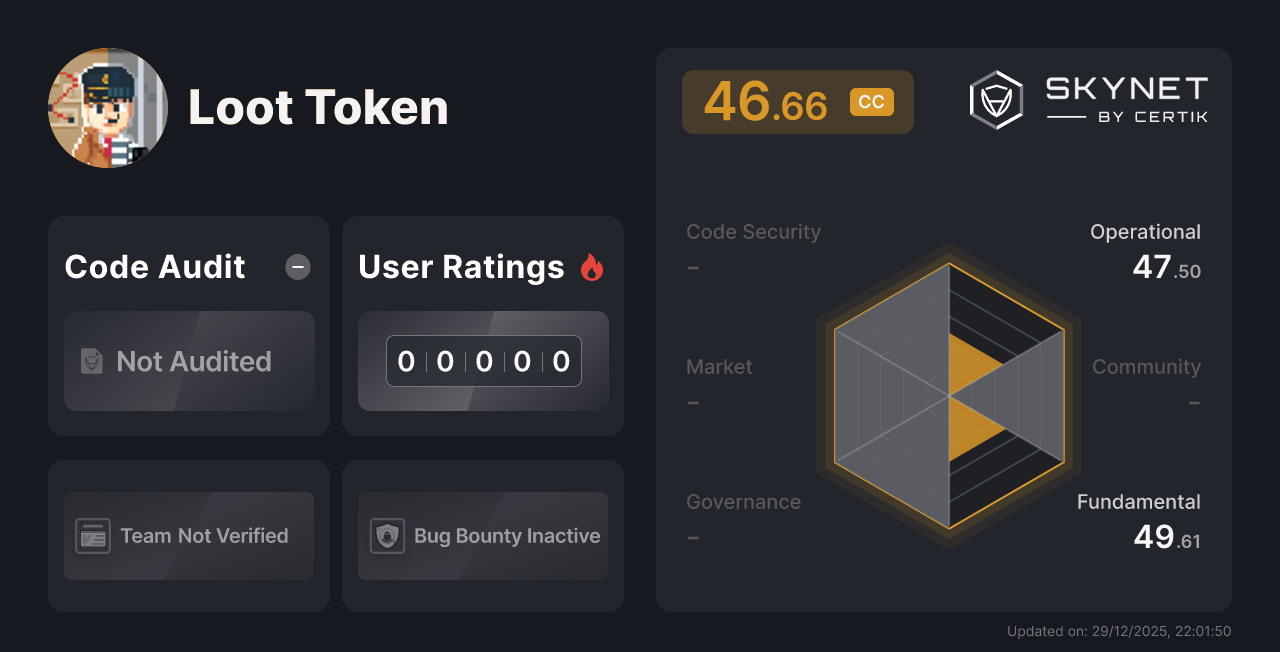Click the ID card icon for Team Not Verified
The width and height of the screenshot is (1280, 652).
[95, 536]
